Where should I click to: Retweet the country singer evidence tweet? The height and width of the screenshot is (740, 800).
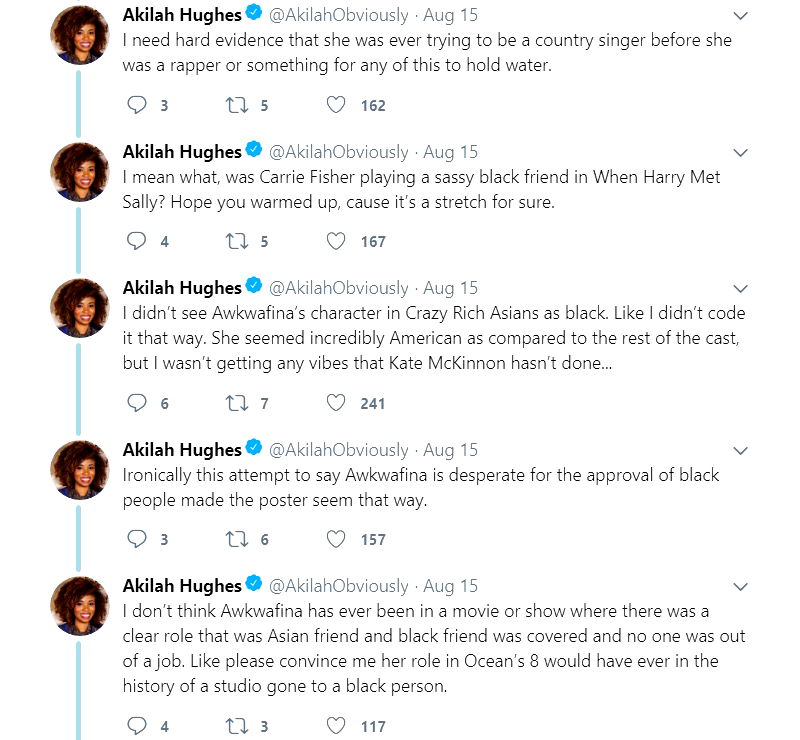[239, 105]
